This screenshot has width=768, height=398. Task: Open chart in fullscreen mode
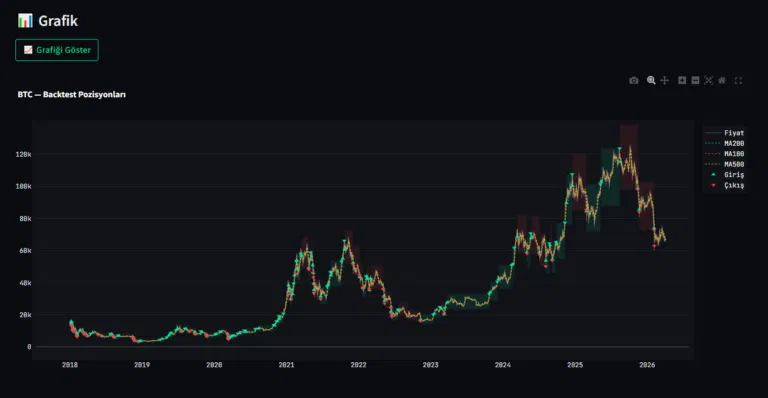738,80
